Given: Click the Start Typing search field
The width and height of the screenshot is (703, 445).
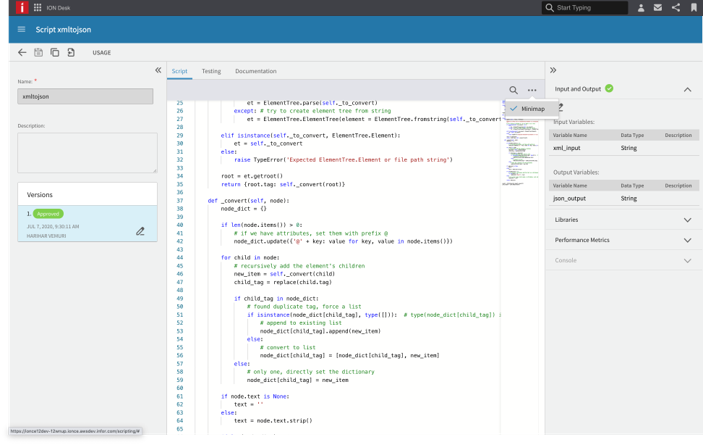Looking at the screenshot, I should point(590,8).
